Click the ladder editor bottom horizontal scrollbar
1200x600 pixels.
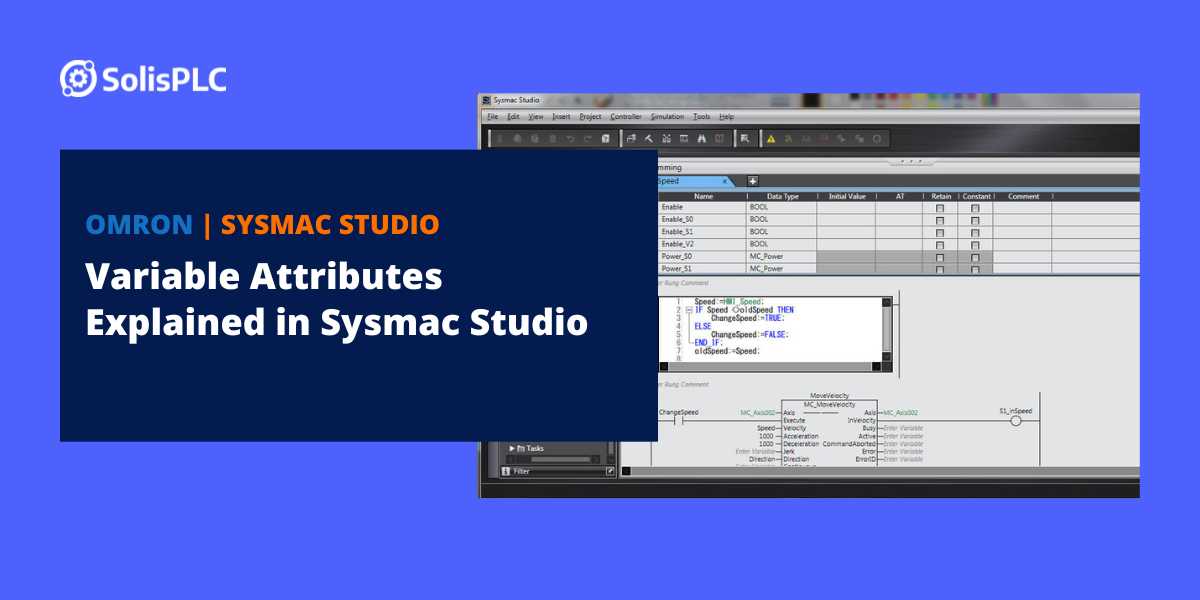[880, 471]
